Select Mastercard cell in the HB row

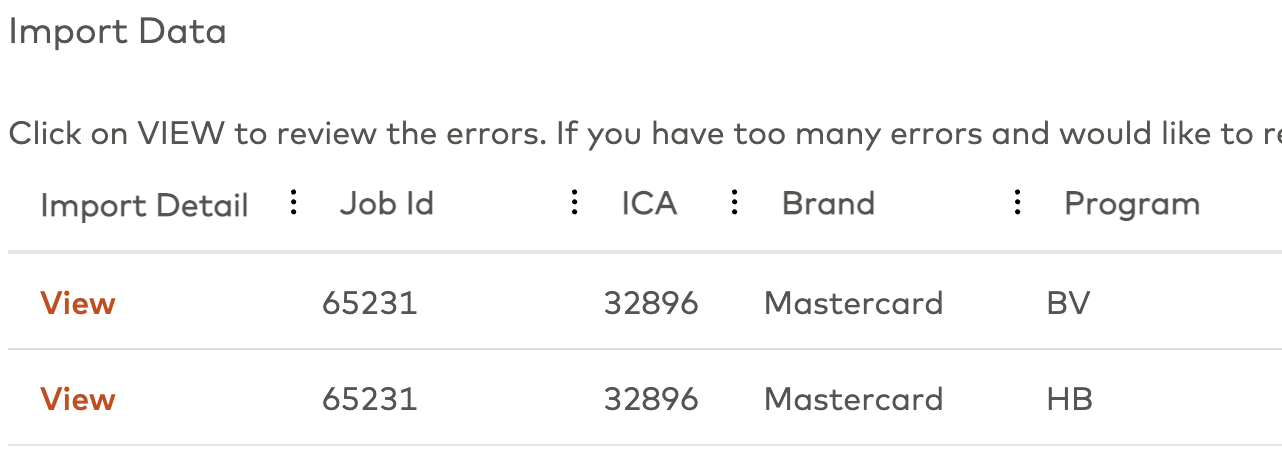click(x=853, y=399)
